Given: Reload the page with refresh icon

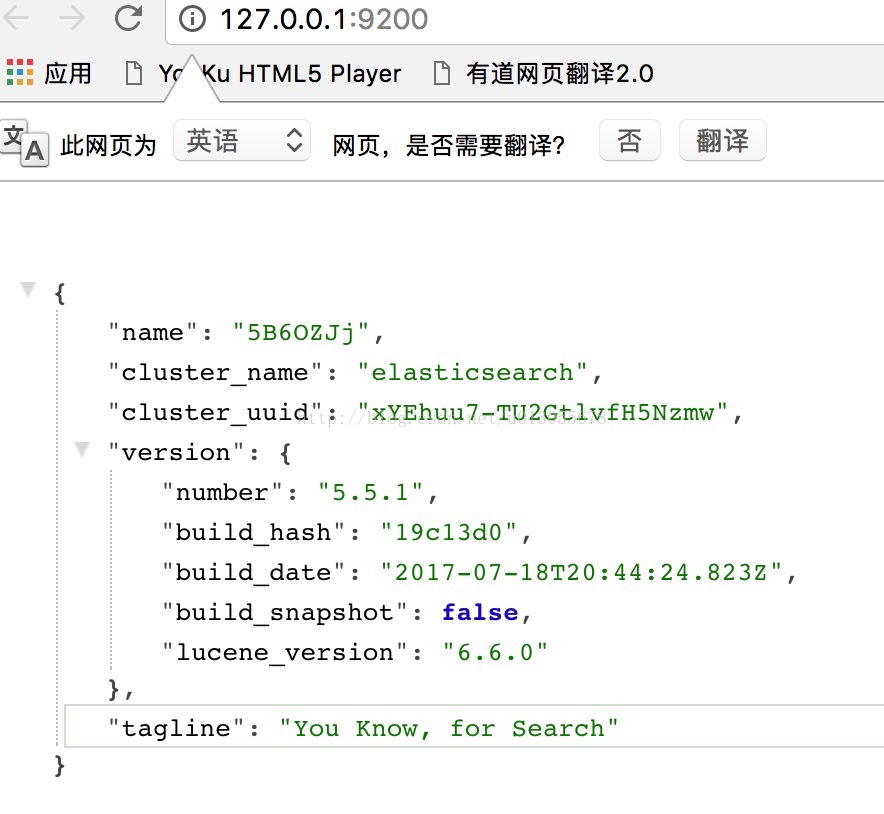Looking at the screenshot, I should [128, 18].
